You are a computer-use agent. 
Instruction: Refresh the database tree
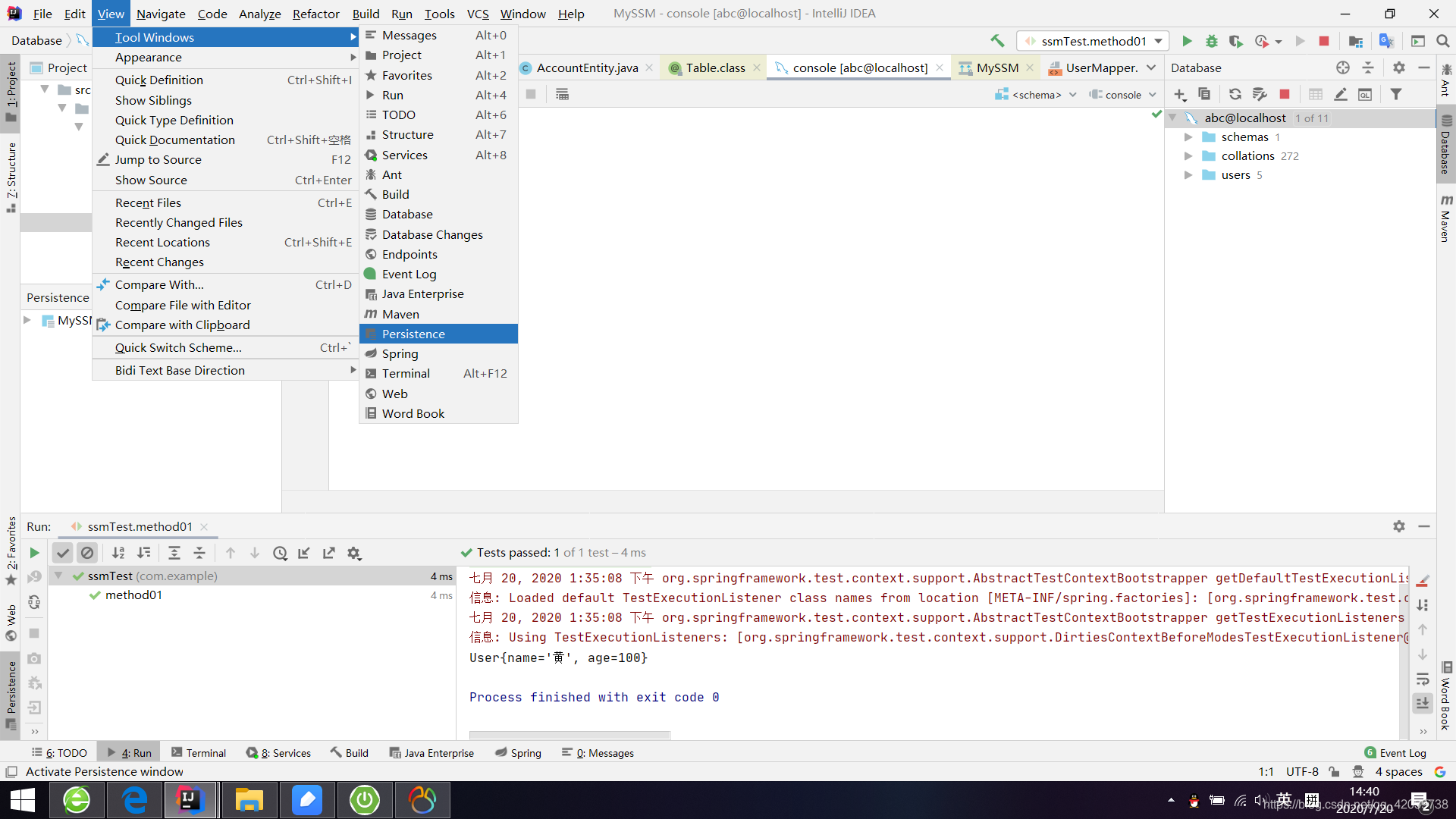coord(1235,94)
